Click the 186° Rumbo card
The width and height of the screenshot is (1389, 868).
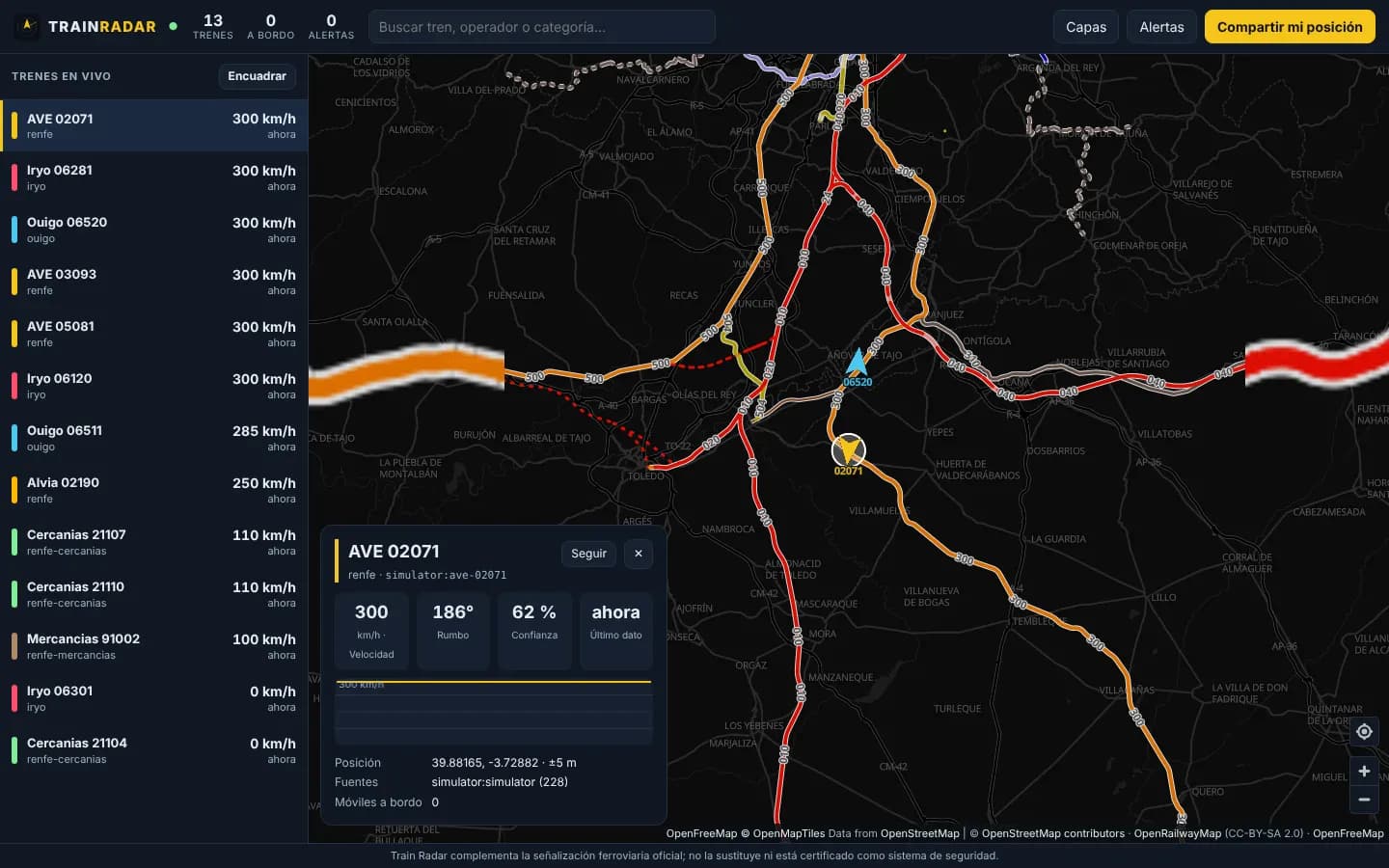click(452, 632)
